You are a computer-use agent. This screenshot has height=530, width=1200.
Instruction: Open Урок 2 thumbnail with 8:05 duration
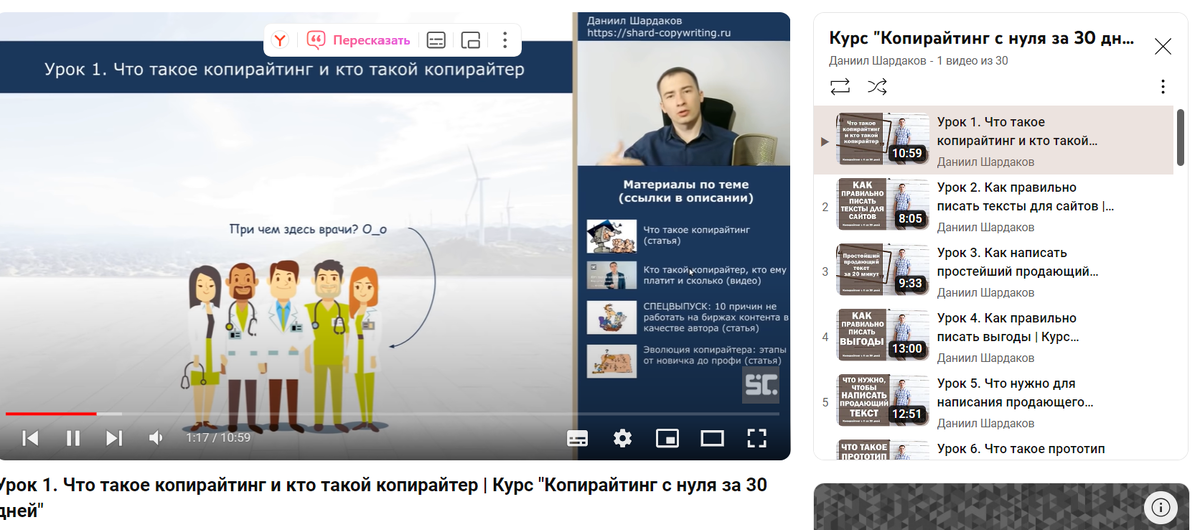883,205
